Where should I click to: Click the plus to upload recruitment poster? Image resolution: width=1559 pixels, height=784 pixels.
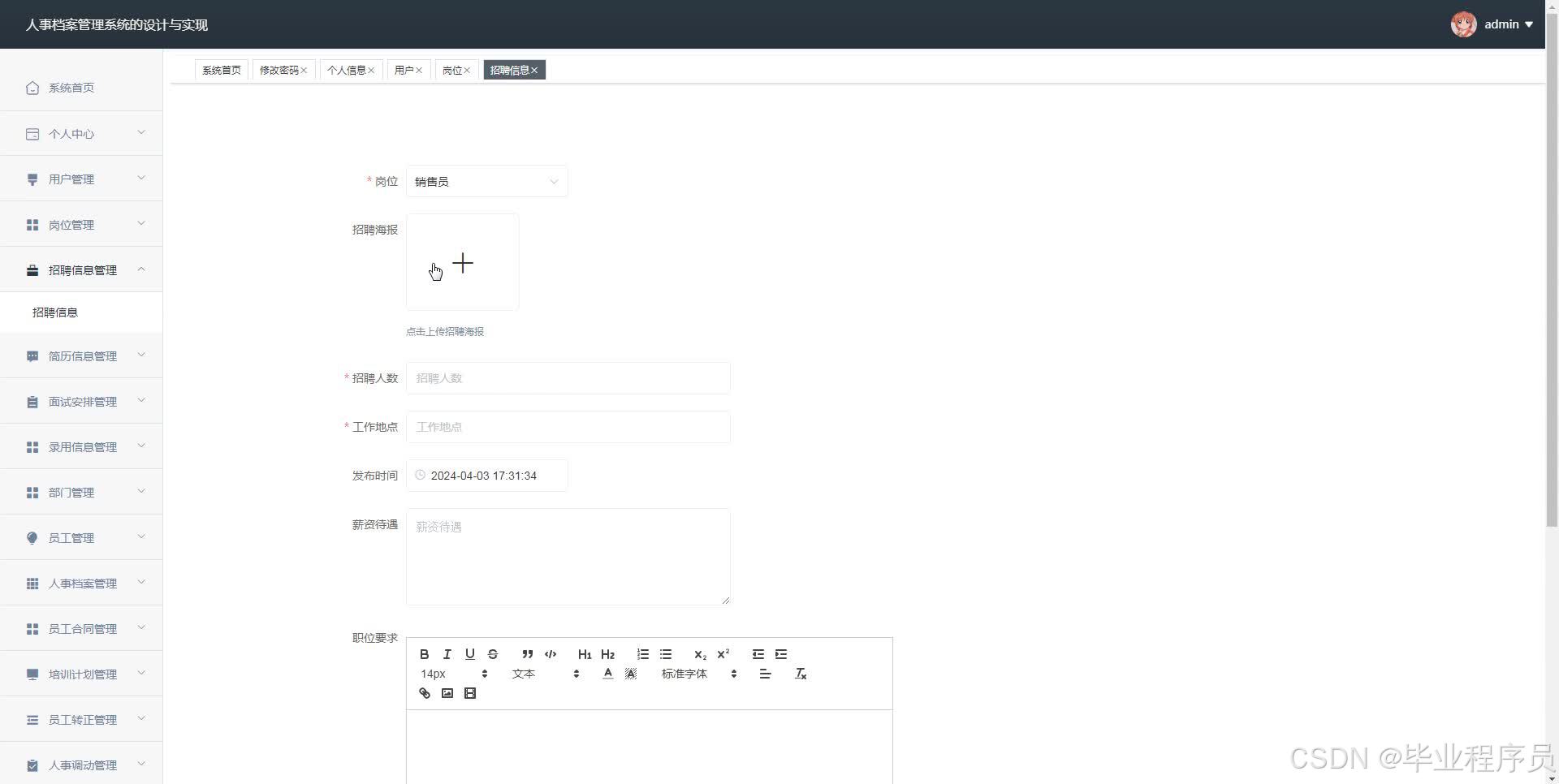coord(463,263)
